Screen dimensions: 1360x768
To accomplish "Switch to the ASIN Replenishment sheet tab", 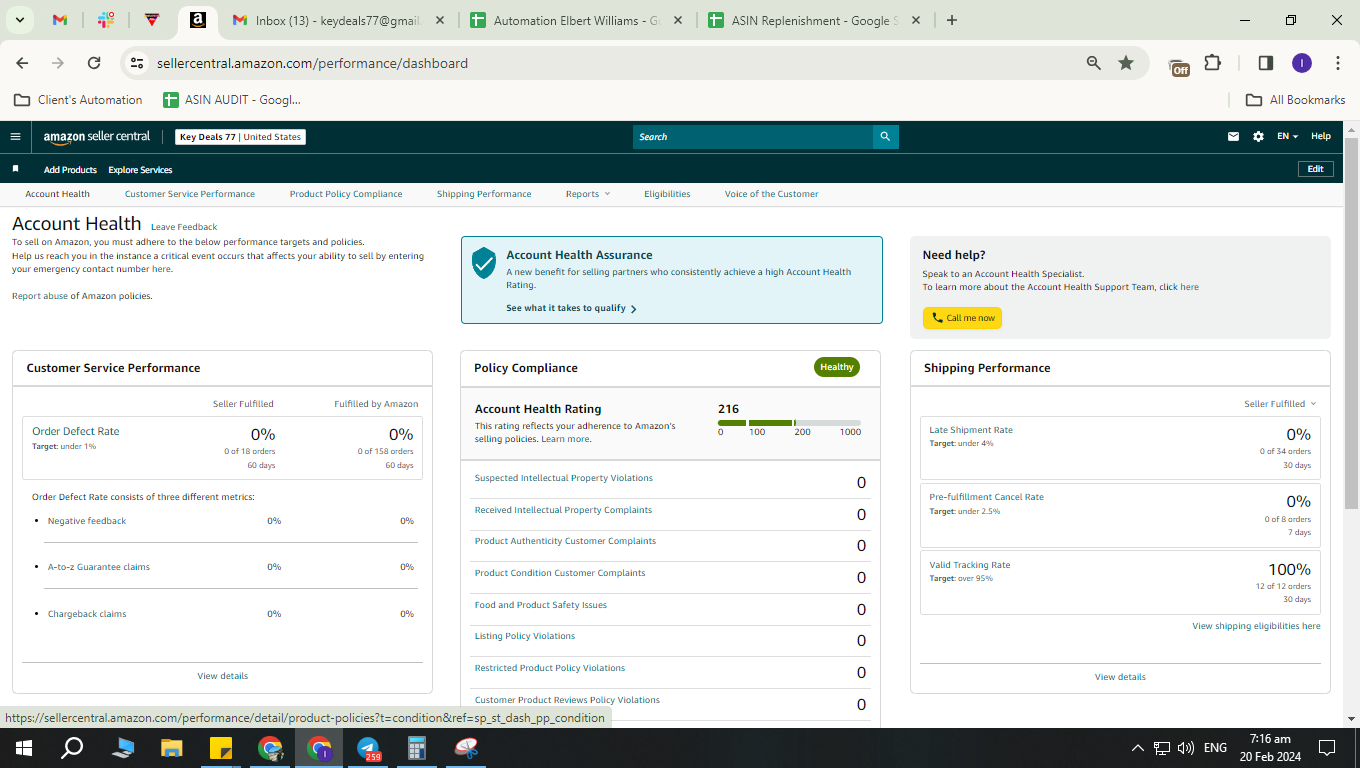I will point(814,20).
